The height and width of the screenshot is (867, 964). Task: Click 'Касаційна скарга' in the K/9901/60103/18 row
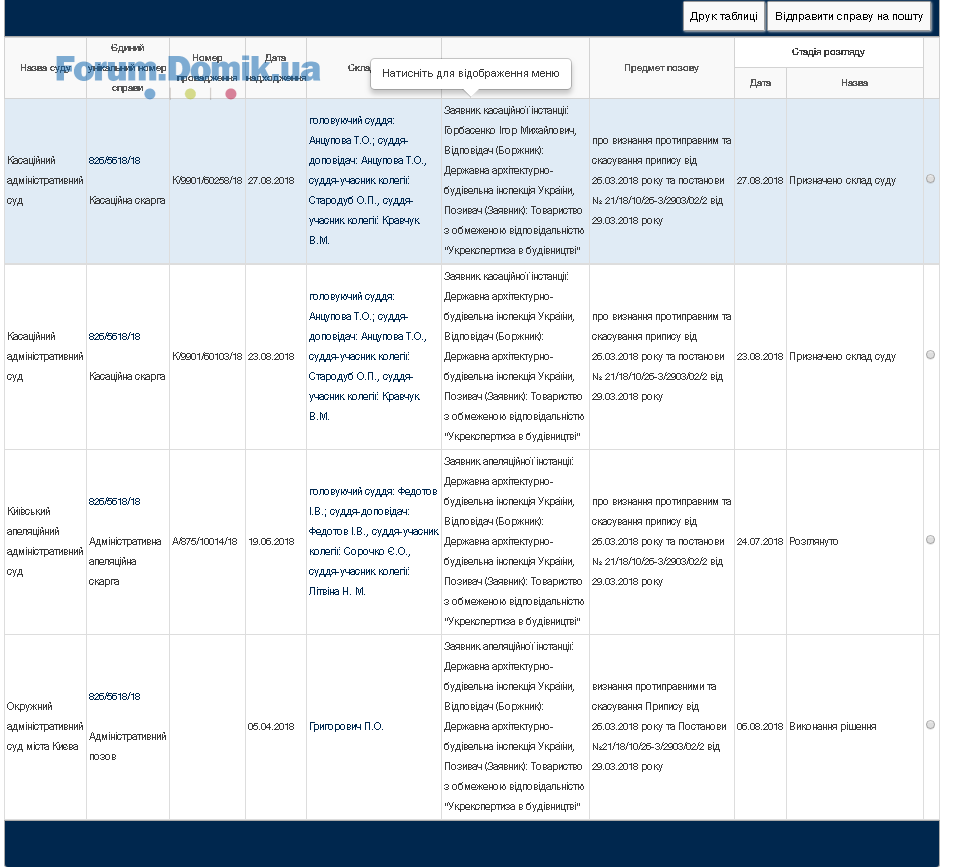(127, 376)
